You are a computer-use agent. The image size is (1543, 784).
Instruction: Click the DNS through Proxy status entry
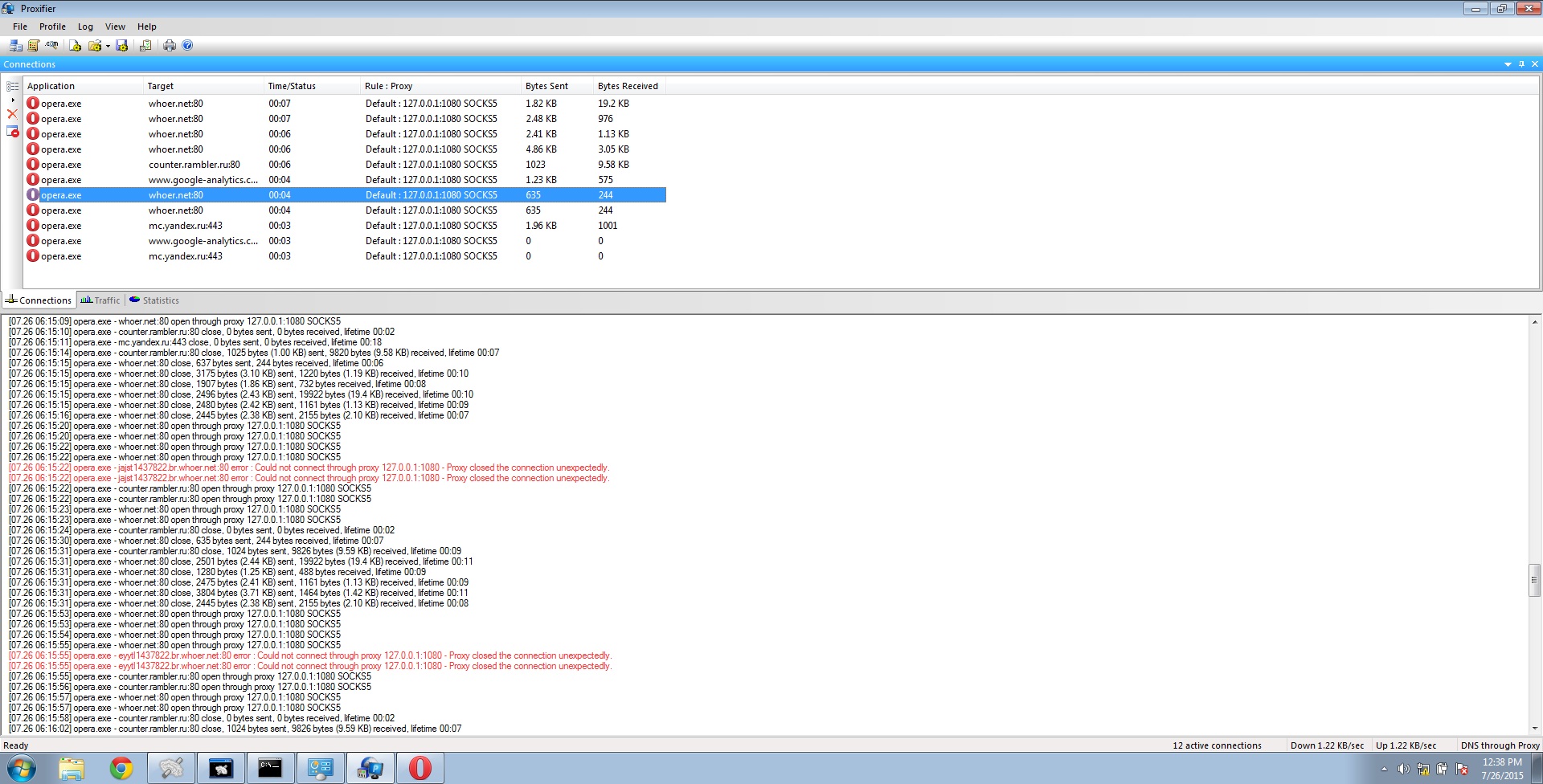[1500, 745]
